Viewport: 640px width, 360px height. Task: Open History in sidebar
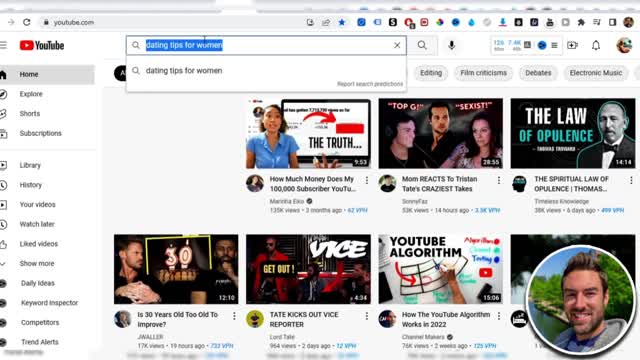31,185
